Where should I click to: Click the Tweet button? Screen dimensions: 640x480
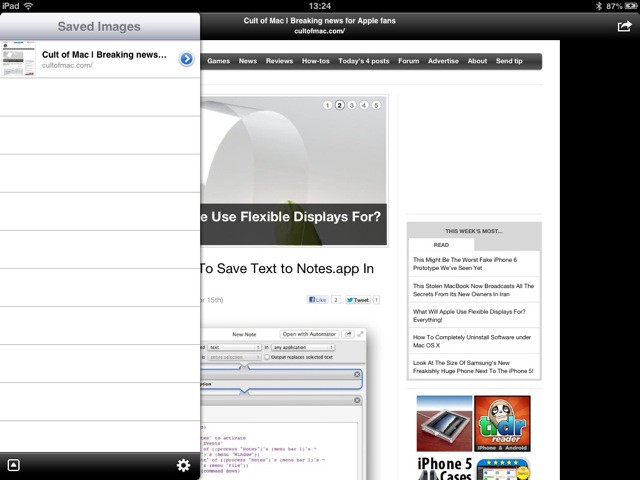click(x=358, y=299)
